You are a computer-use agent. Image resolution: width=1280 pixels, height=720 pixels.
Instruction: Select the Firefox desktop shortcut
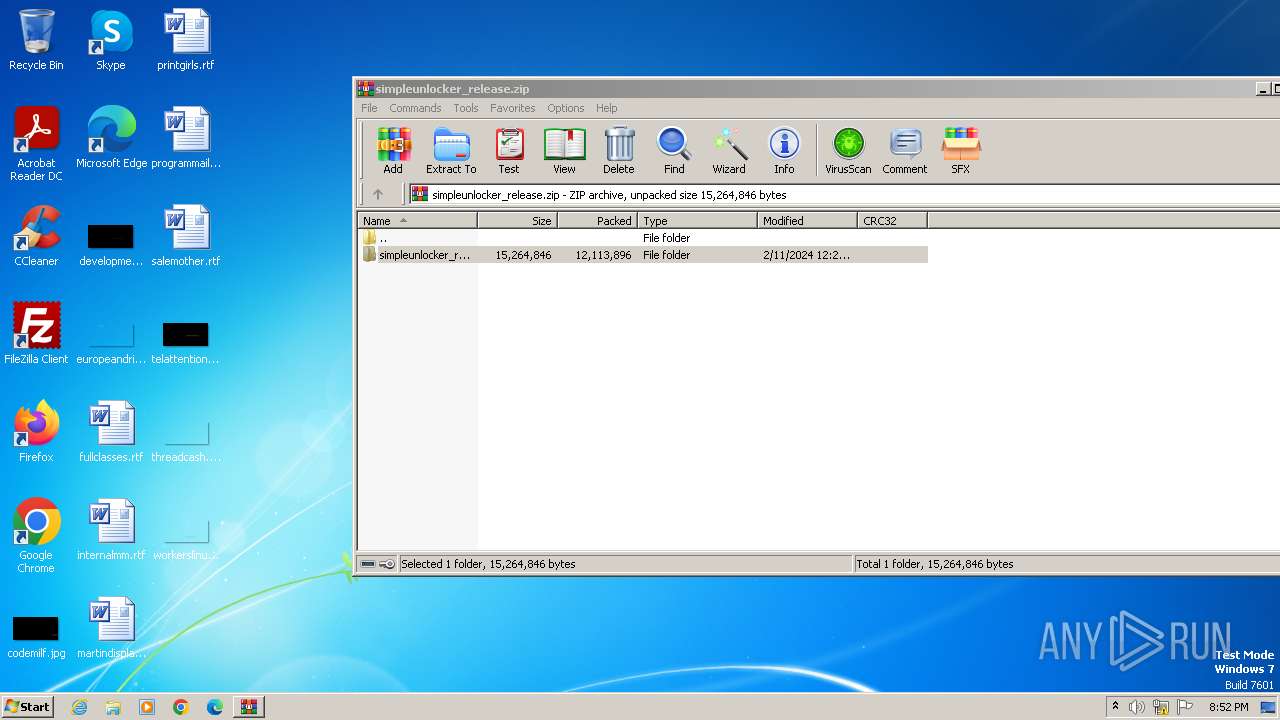pos(36,432)
